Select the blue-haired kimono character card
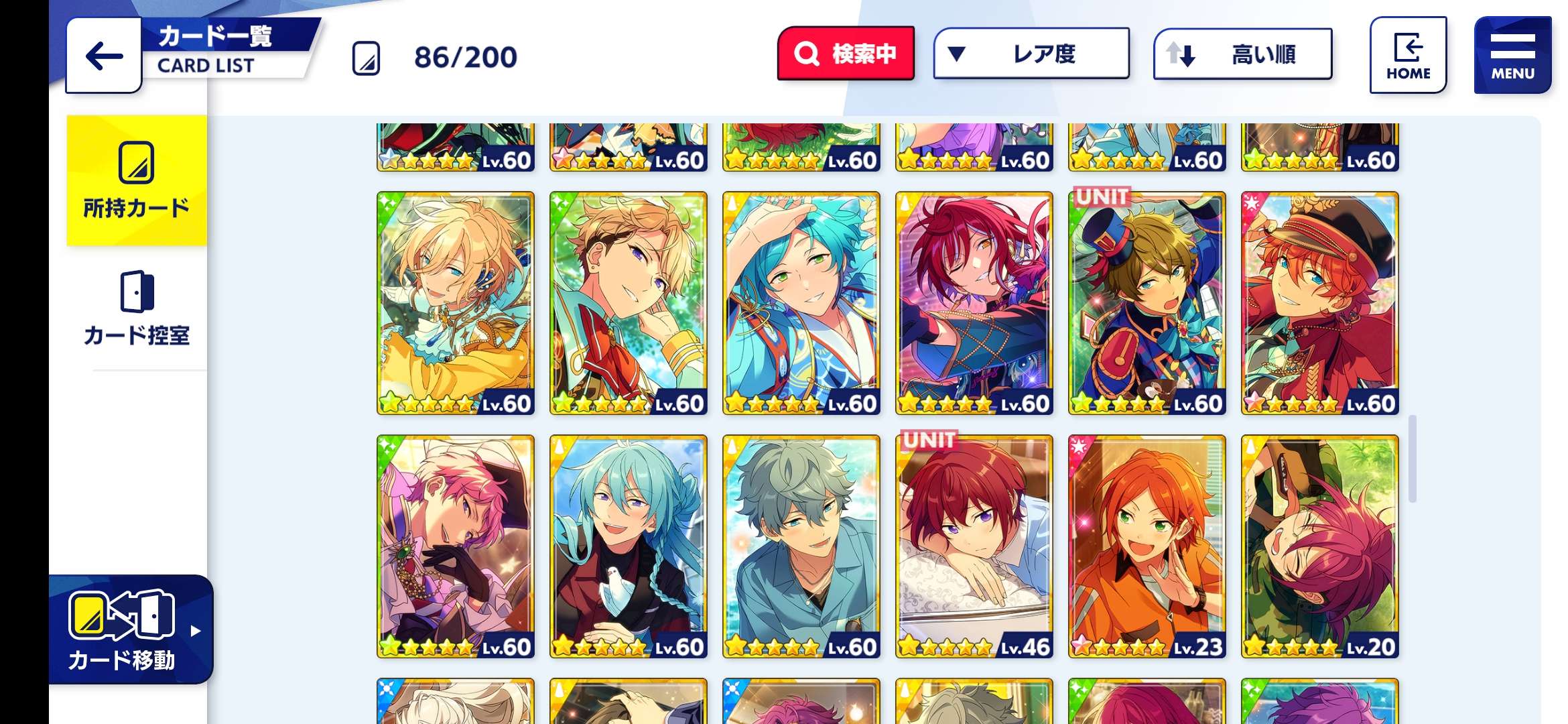 [801, 303]
